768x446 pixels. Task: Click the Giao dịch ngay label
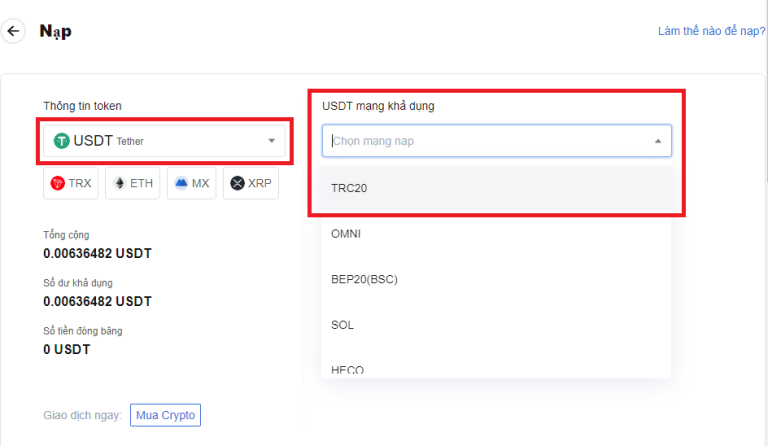[82, 415]
